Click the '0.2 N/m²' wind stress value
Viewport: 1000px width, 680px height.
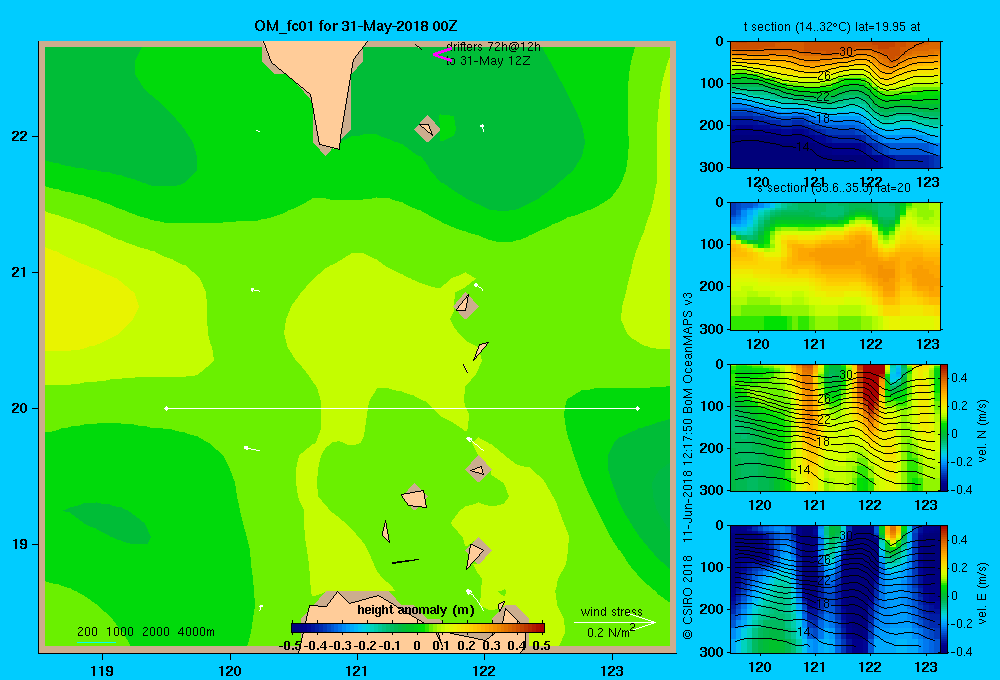click(x=611, y=632)
